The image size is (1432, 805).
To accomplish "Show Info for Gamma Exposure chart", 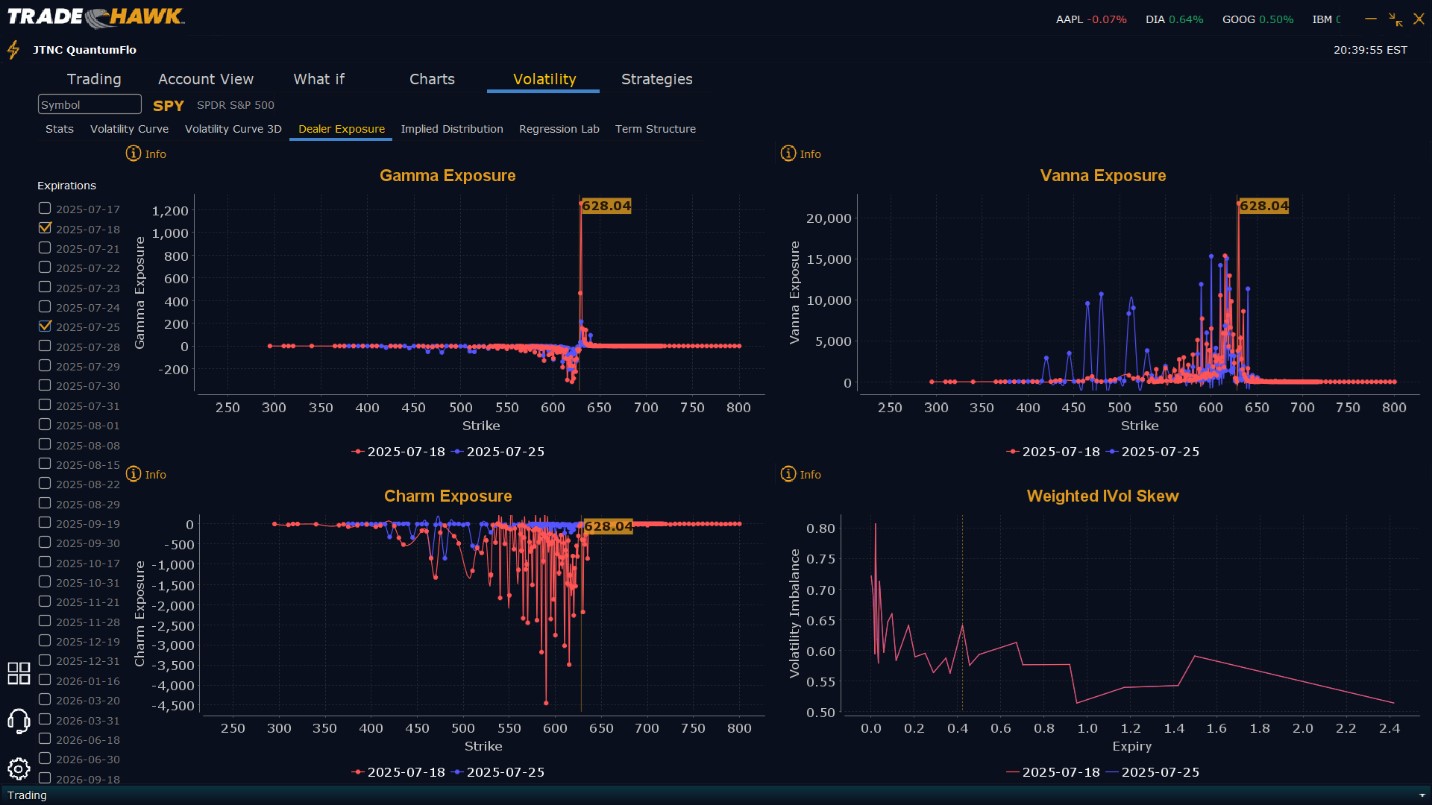I will point(146,154).
